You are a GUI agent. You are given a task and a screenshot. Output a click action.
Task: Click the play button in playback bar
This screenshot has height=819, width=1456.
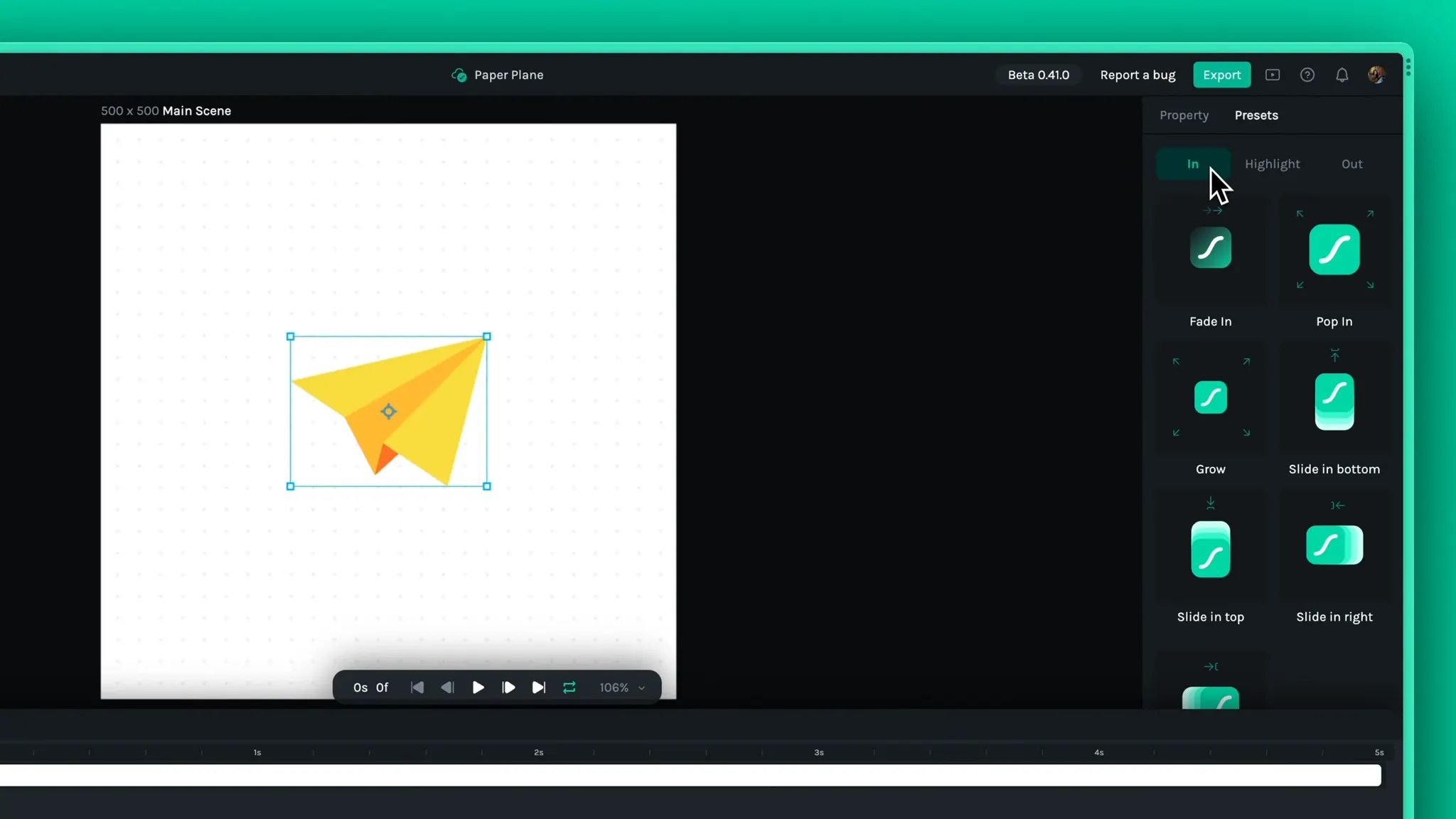click(x=478, y=687)
